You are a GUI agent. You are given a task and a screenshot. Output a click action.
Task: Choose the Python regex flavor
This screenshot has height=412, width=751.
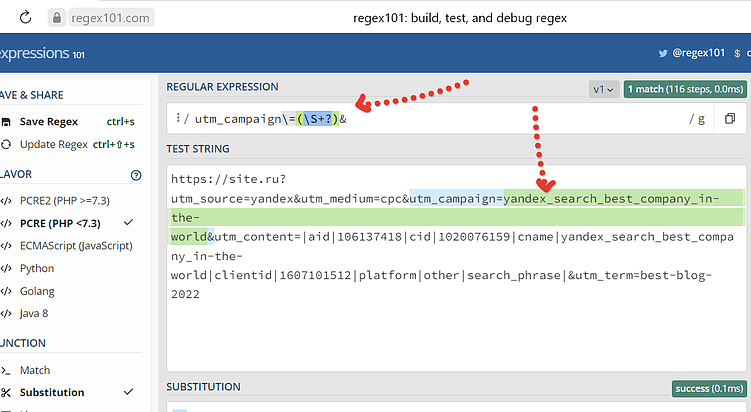38,268
